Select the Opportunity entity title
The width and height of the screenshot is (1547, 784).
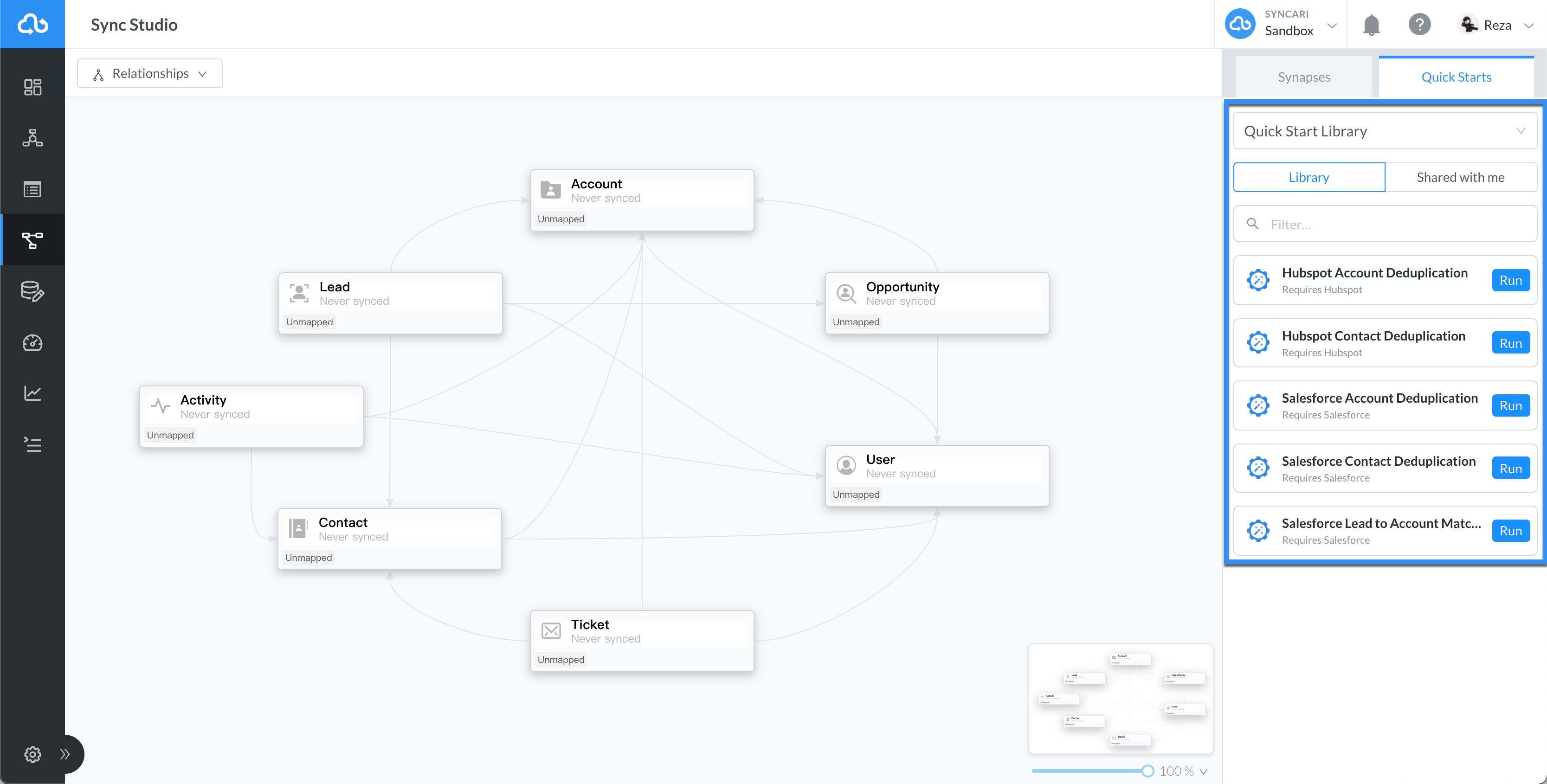click(902, 287)
